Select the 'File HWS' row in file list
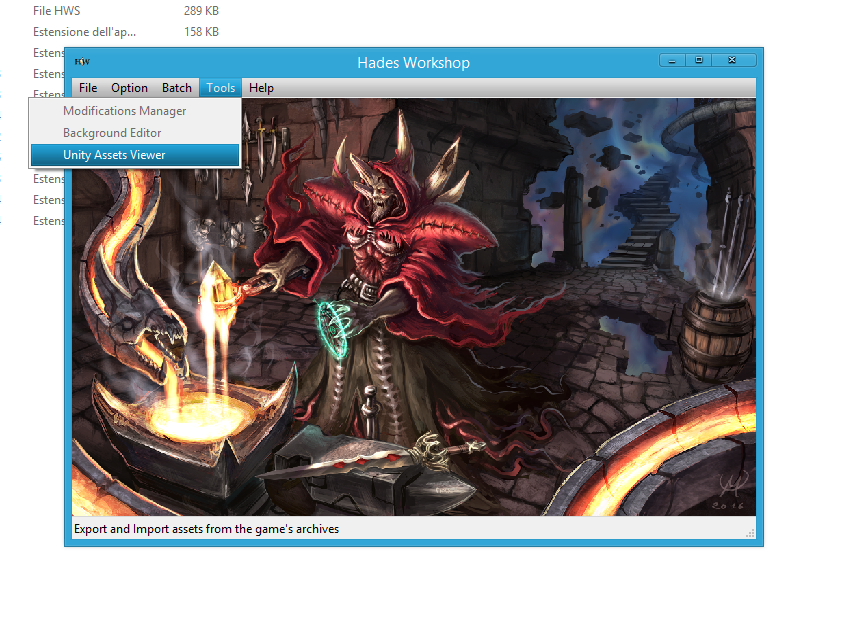 click(x=125, y=11)
